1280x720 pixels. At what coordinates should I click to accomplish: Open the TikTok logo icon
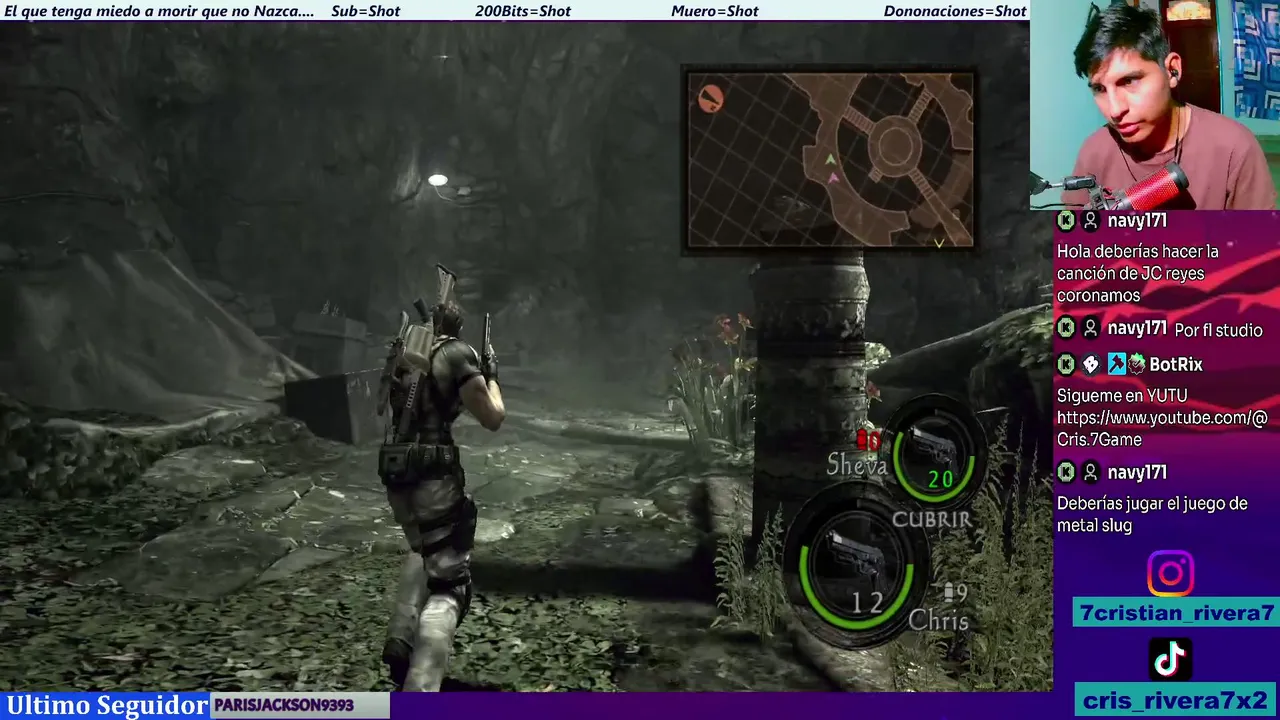tap(1170, 659)
